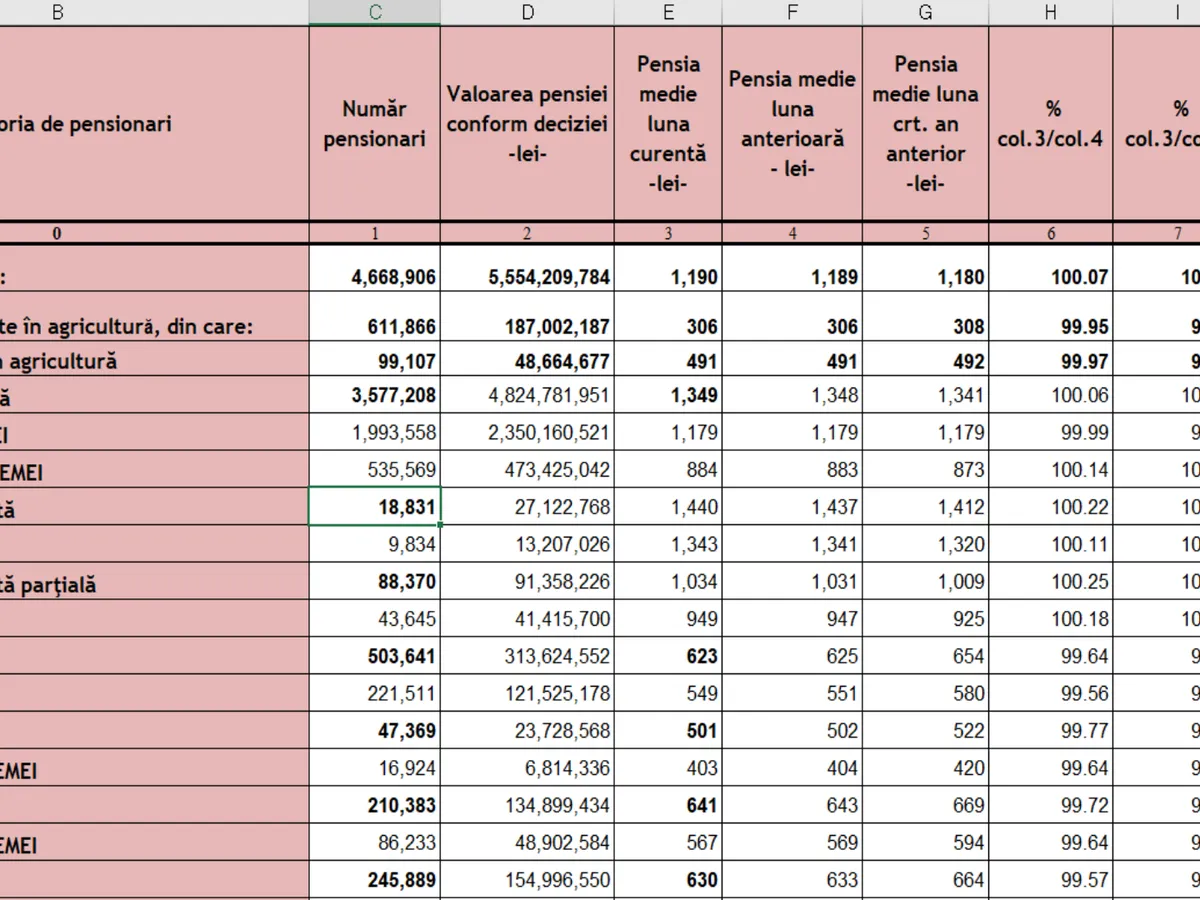The width and height of the screenshot is (1200, 900).
Task: Select the cell containing 4,668,906
Action: (x=374, y=277)
